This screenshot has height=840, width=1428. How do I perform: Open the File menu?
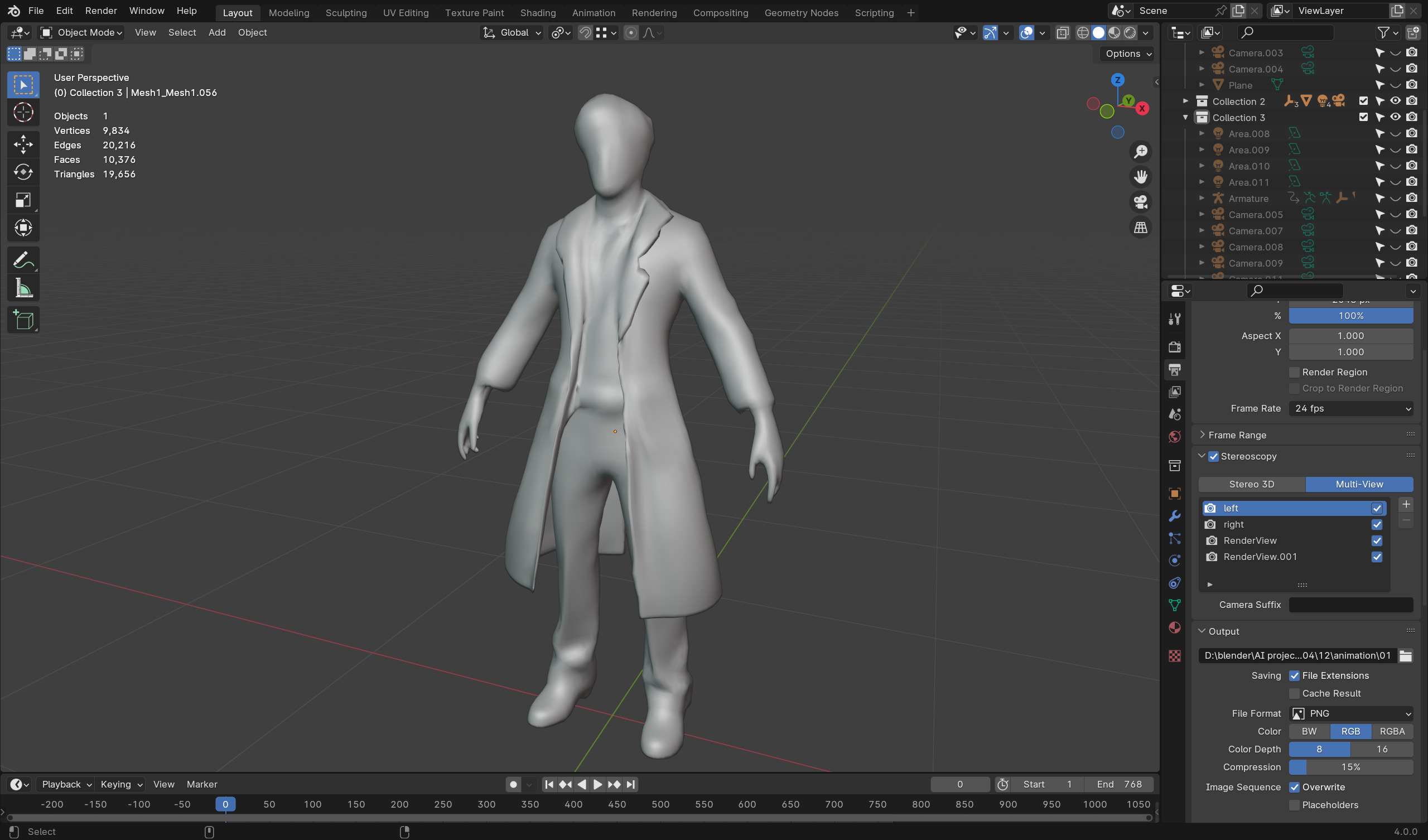click(x=36, y=11)
